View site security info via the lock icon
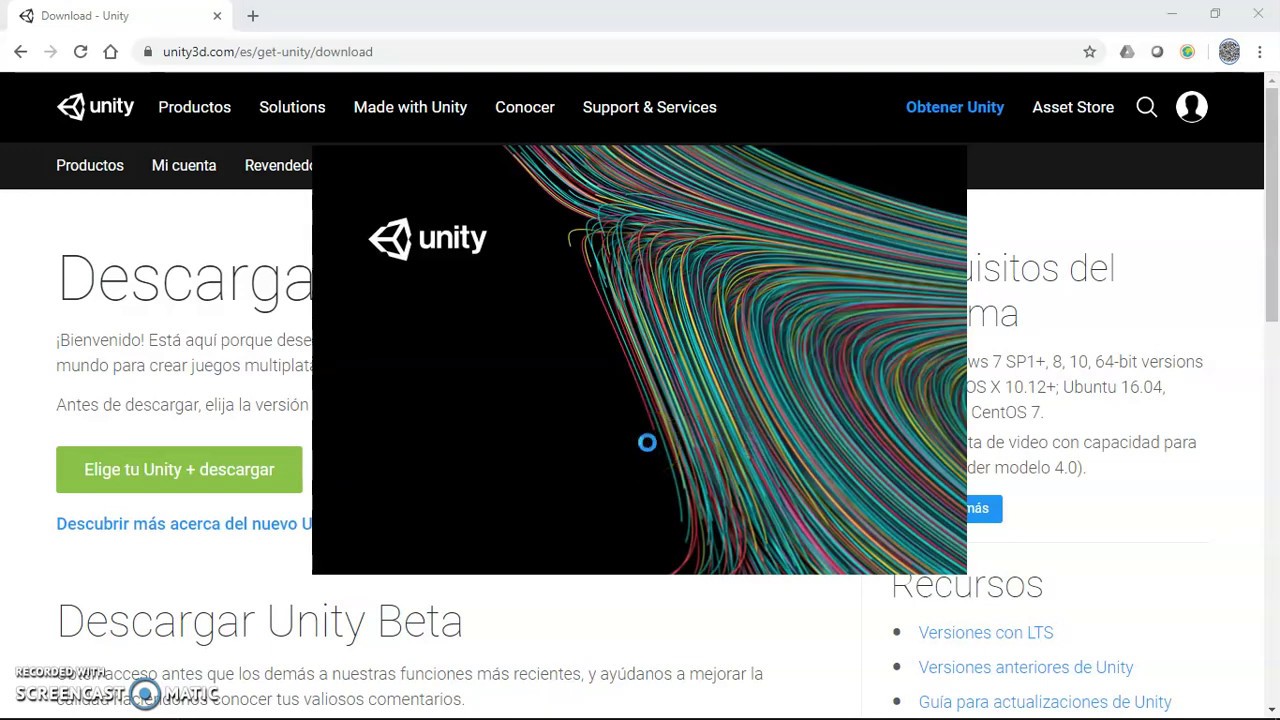Screen dimensions: 1280x720 [x=148, y=52]
